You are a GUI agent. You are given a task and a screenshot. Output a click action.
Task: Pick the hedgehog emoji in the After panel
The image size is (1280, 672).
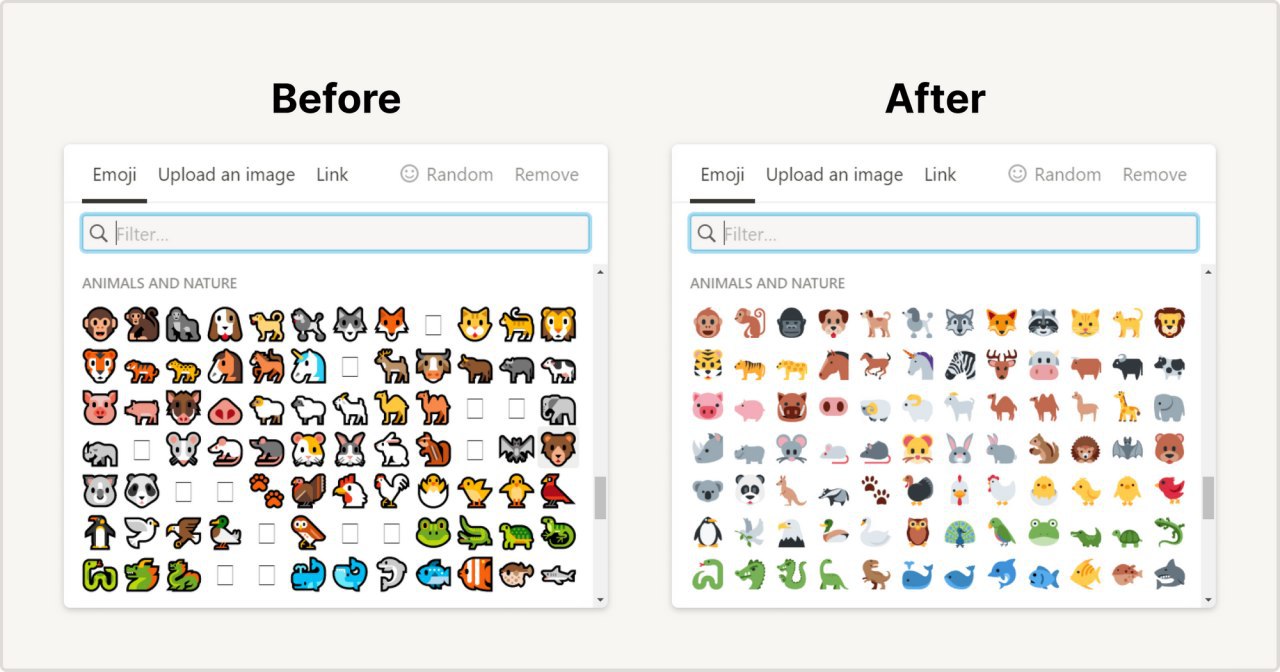1085,449
